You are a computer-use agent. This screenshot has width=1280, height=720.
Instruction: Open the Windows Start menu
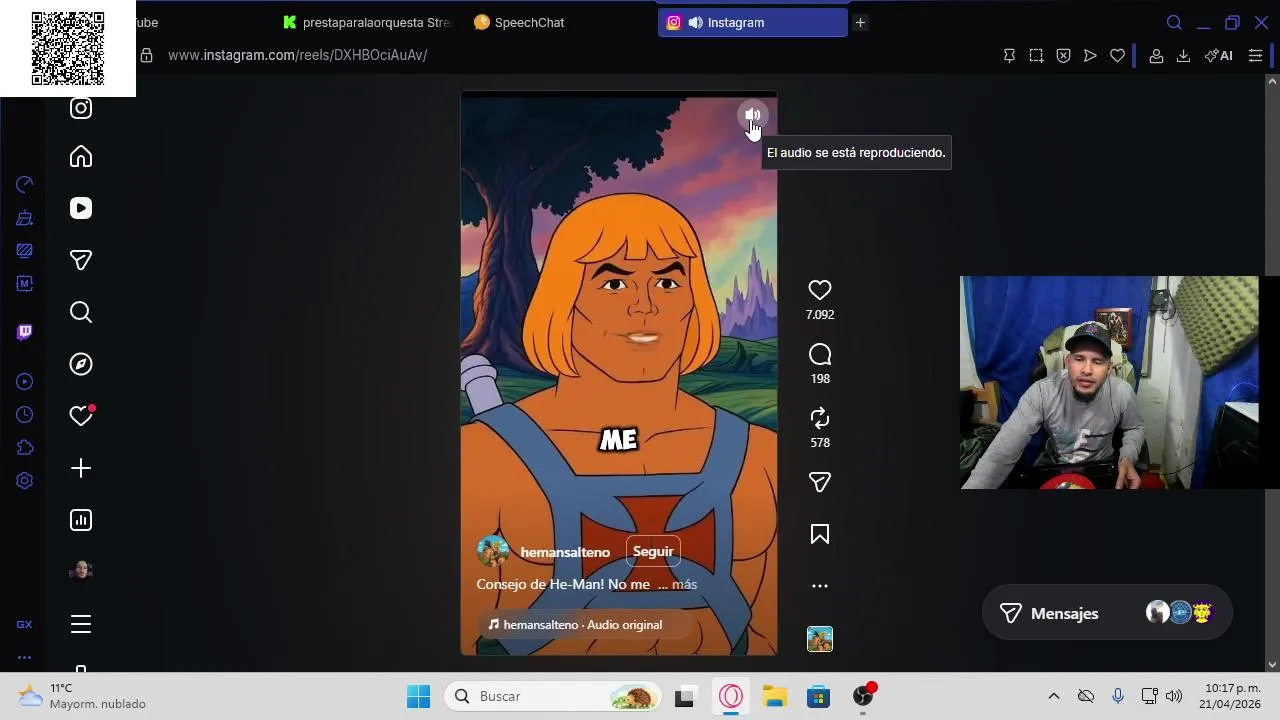(x=418, y=696)
